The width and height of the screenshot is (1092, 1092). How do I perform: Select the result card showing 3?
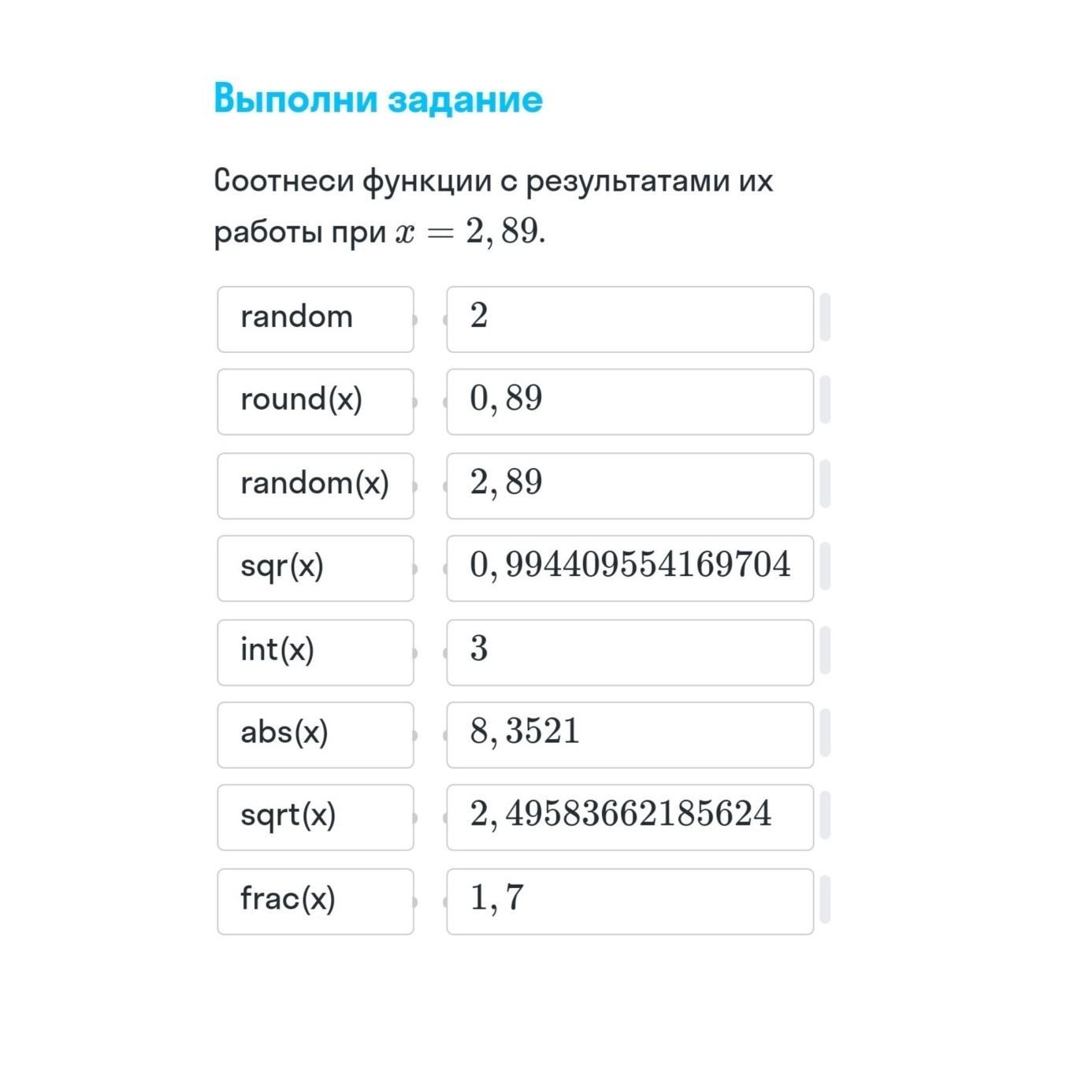[630, 652]
